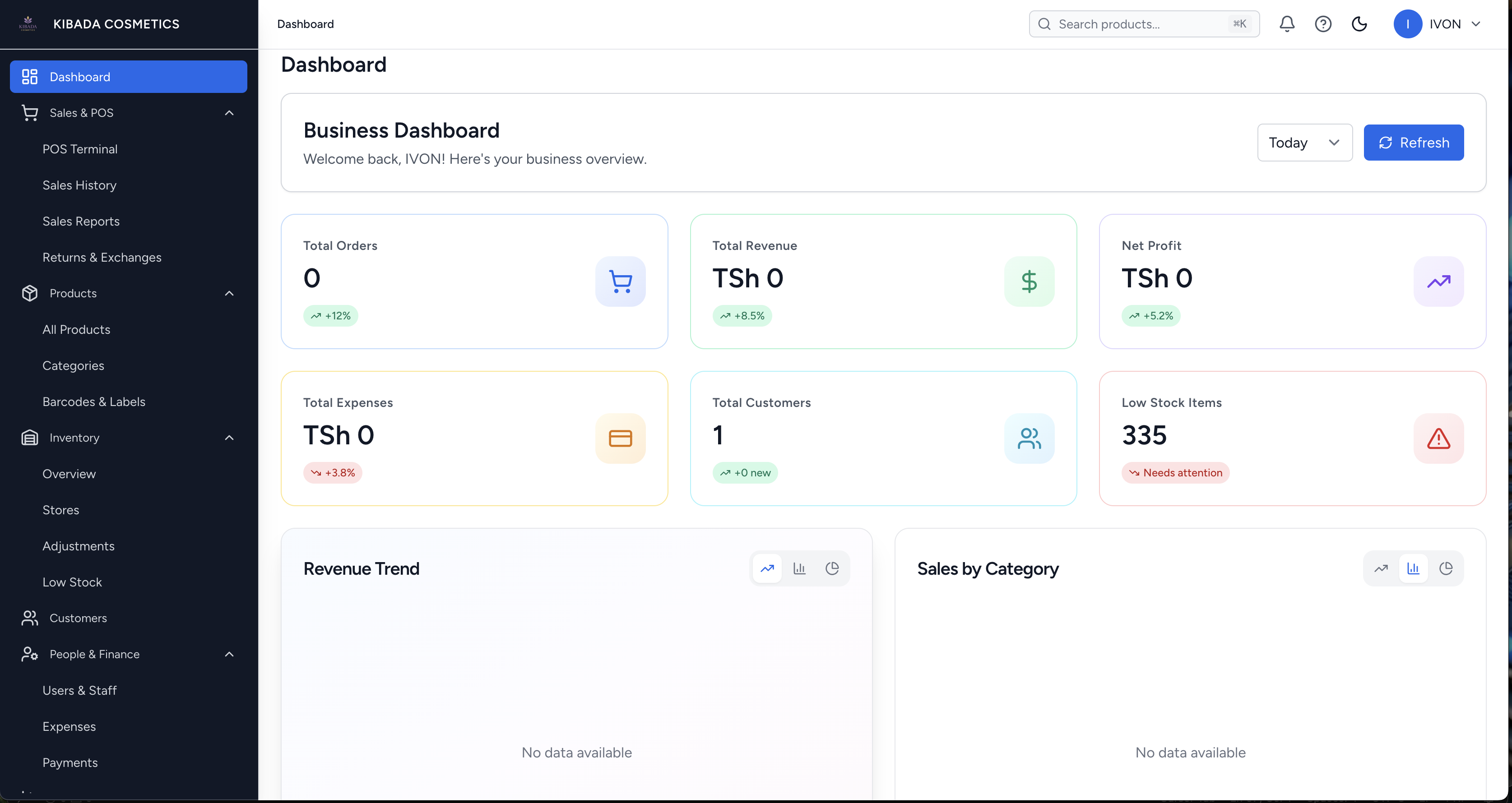Open the notifications bell icon
The height and width of the screenshot is (803, 1512).
click(1287, 24)
